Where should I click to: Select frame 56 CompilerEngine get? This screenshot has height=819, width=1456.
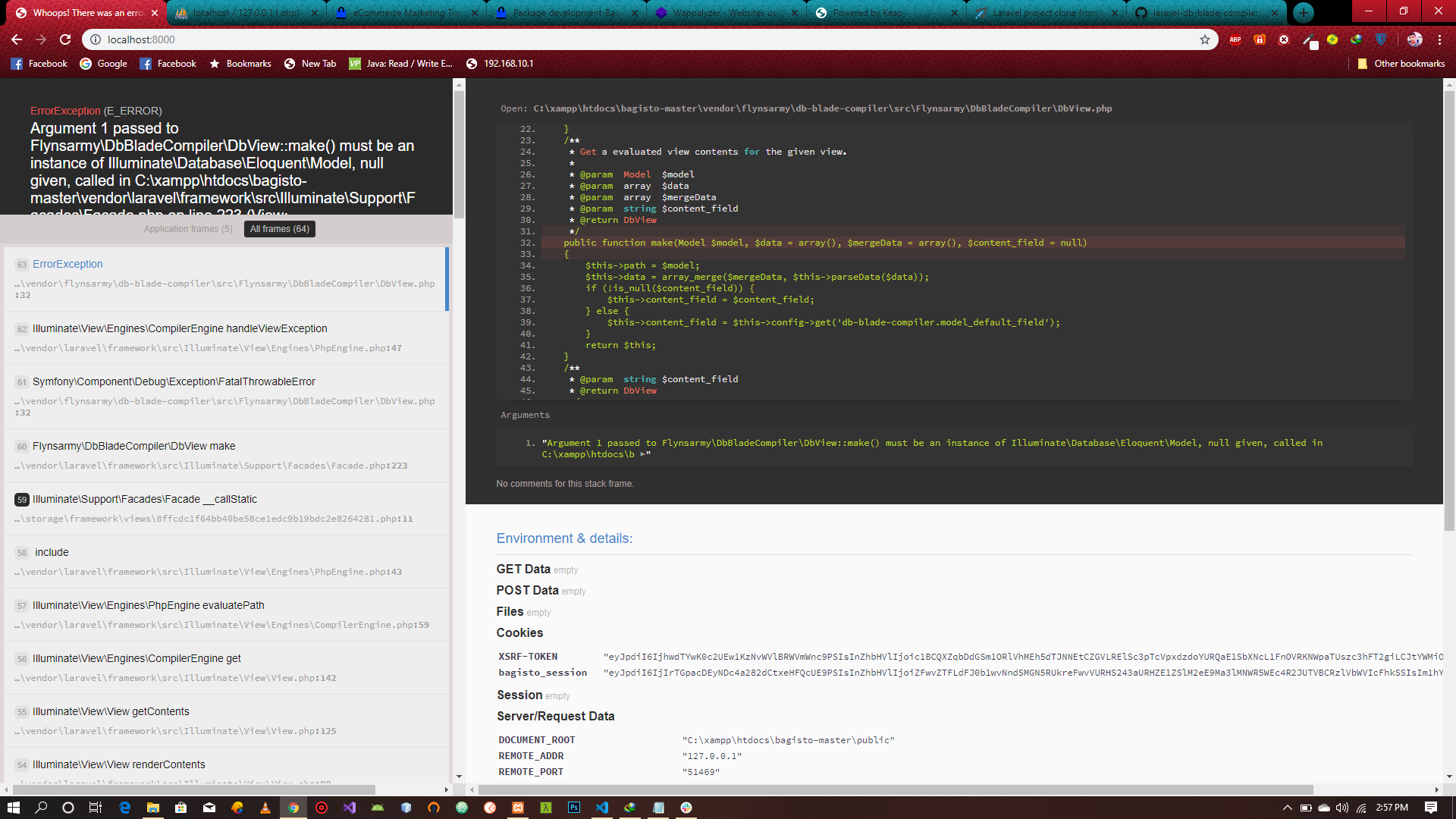[225, 667]
